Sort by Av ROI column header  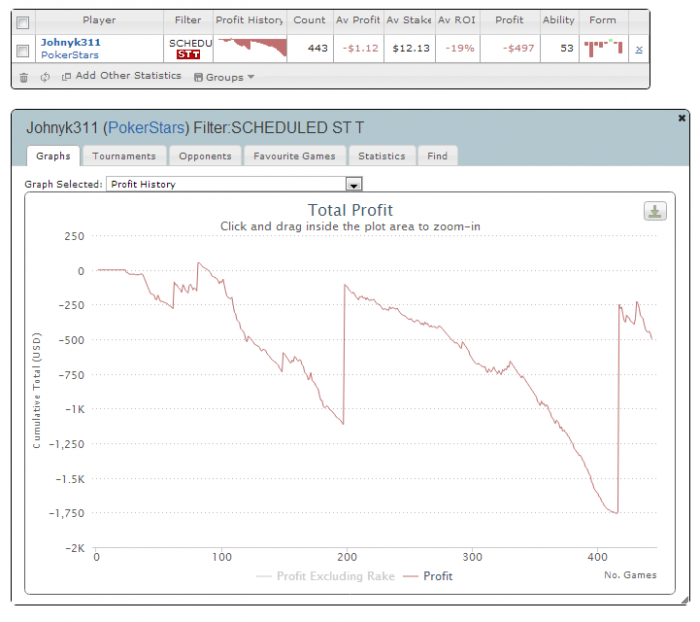(x=457, y=20)
